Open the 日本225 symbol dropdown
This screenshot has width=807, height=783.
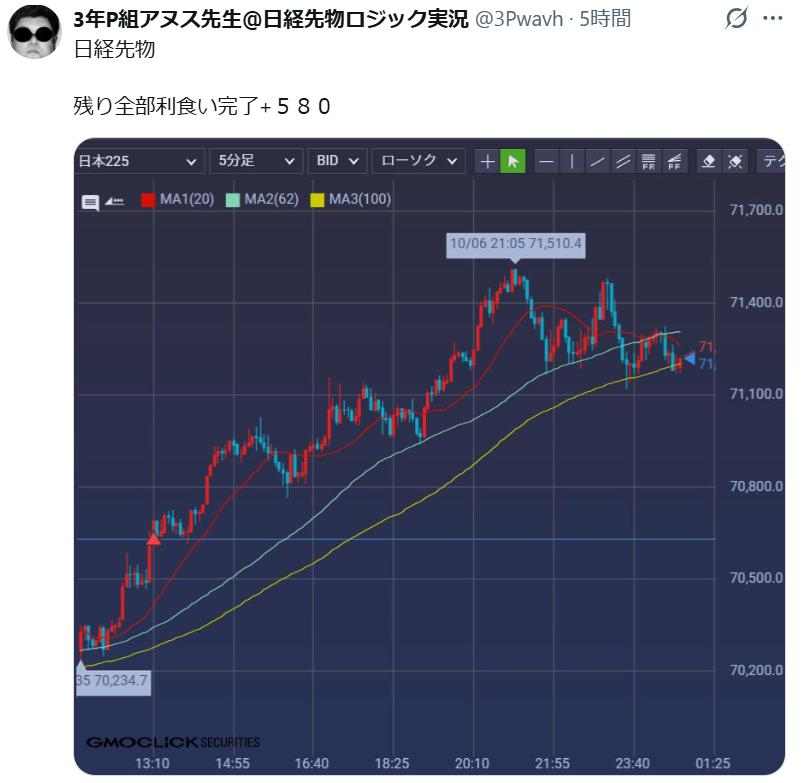pos(139,161)
